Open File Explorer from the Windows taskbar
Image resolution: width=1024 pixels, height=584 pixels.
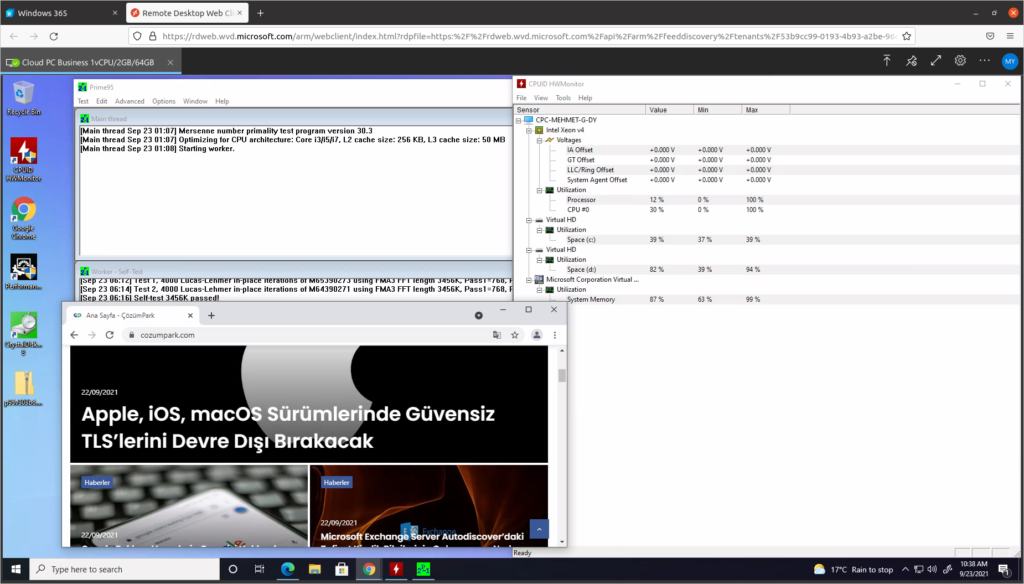point(315,570)
